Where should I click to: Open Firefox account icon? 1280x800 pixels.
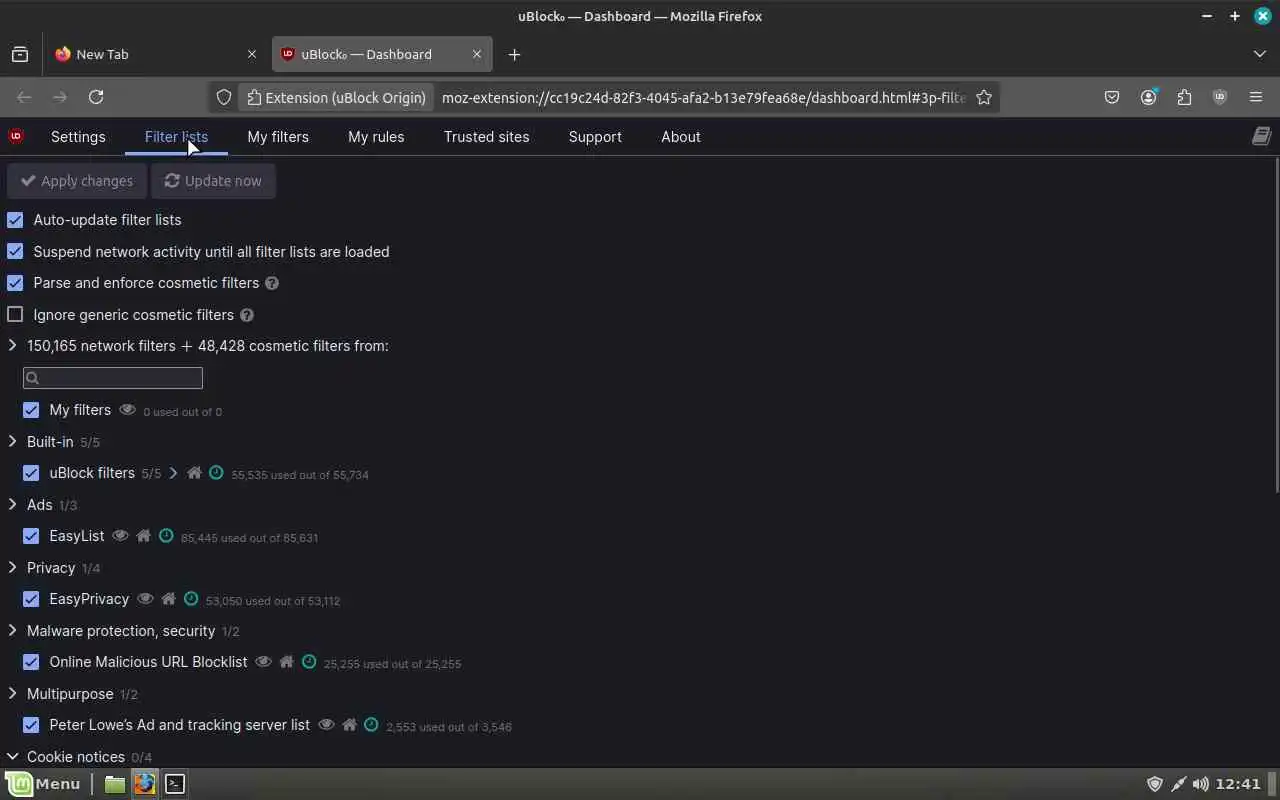pyautogui.click(x=1148, y=97)
